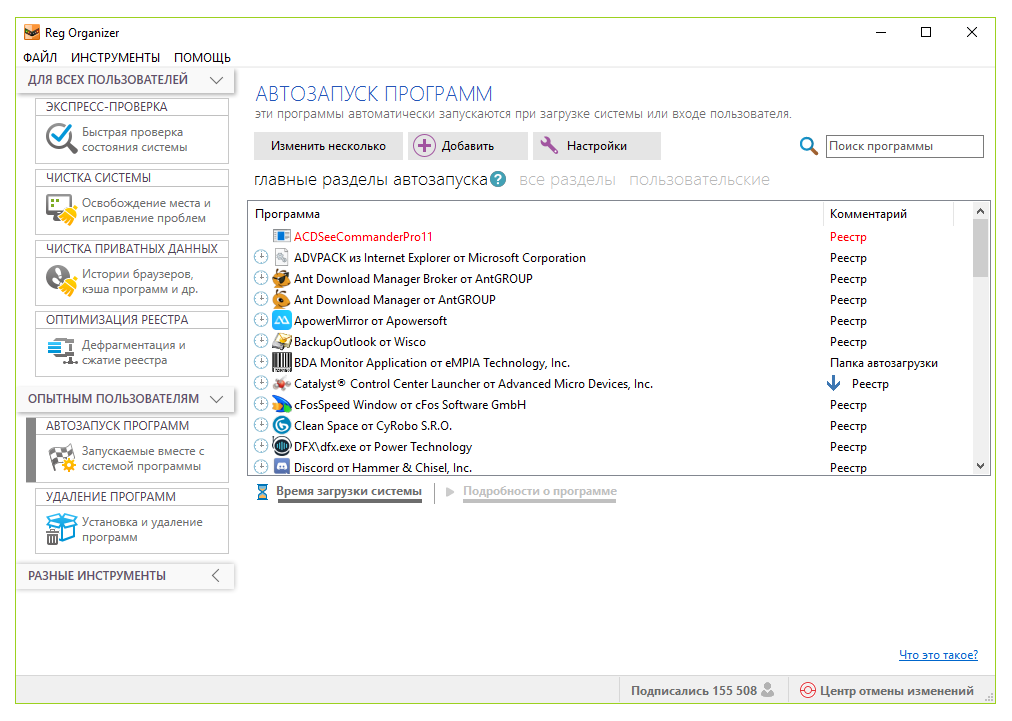Open quick check magnifier icon in Экспресс-проверка
The image size is (1012, 721).
click(61, 139)
